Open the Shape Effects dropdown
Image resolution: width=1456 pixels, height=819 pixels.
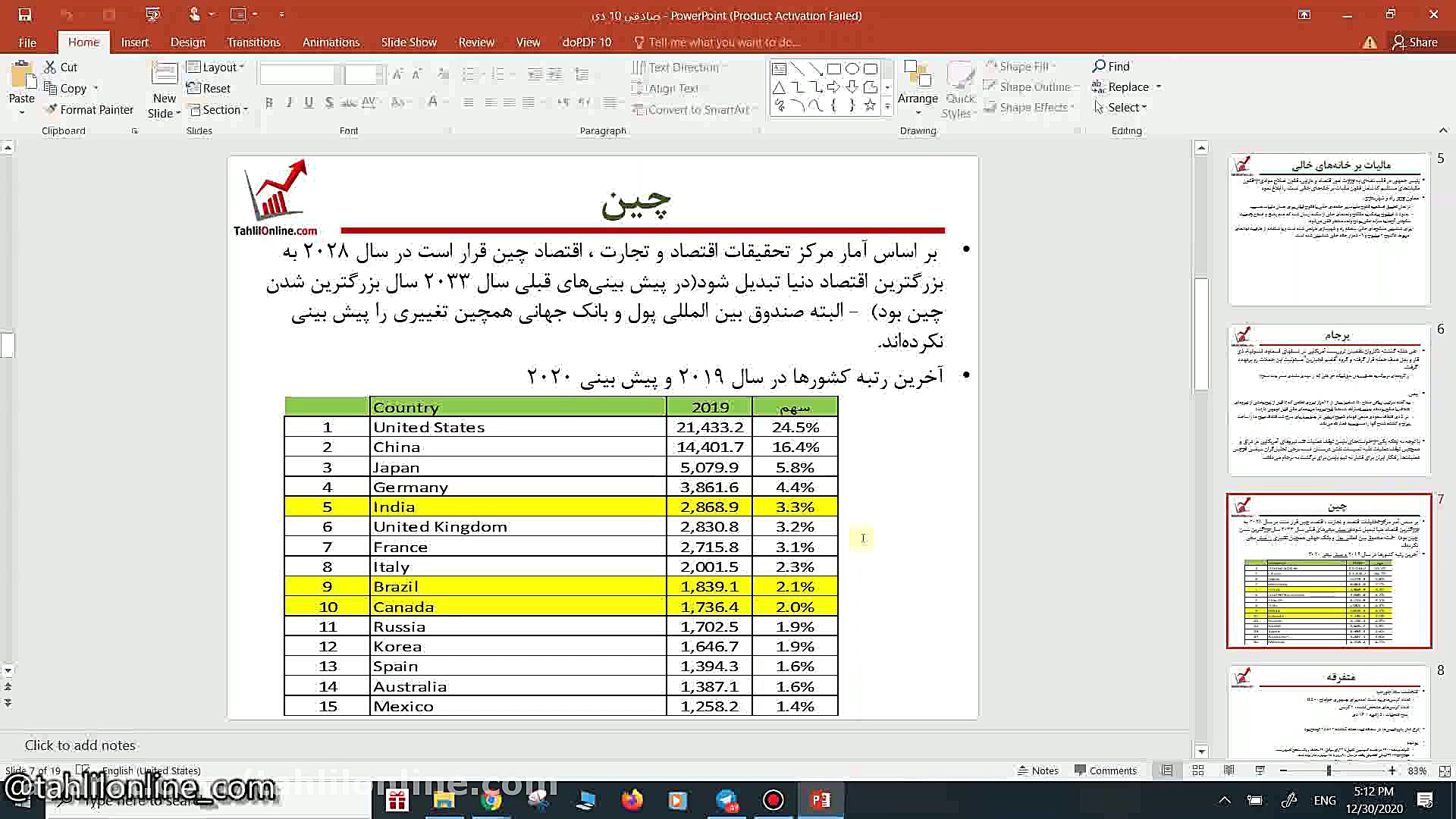[x=1029, y=107]
